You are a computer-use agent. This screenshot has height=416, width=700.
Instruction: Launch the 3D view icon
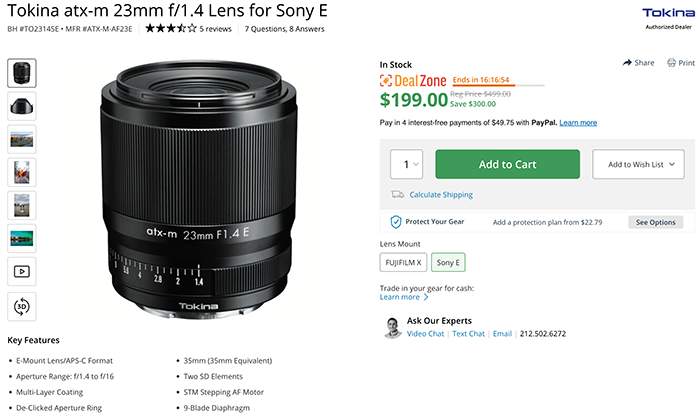21,306
